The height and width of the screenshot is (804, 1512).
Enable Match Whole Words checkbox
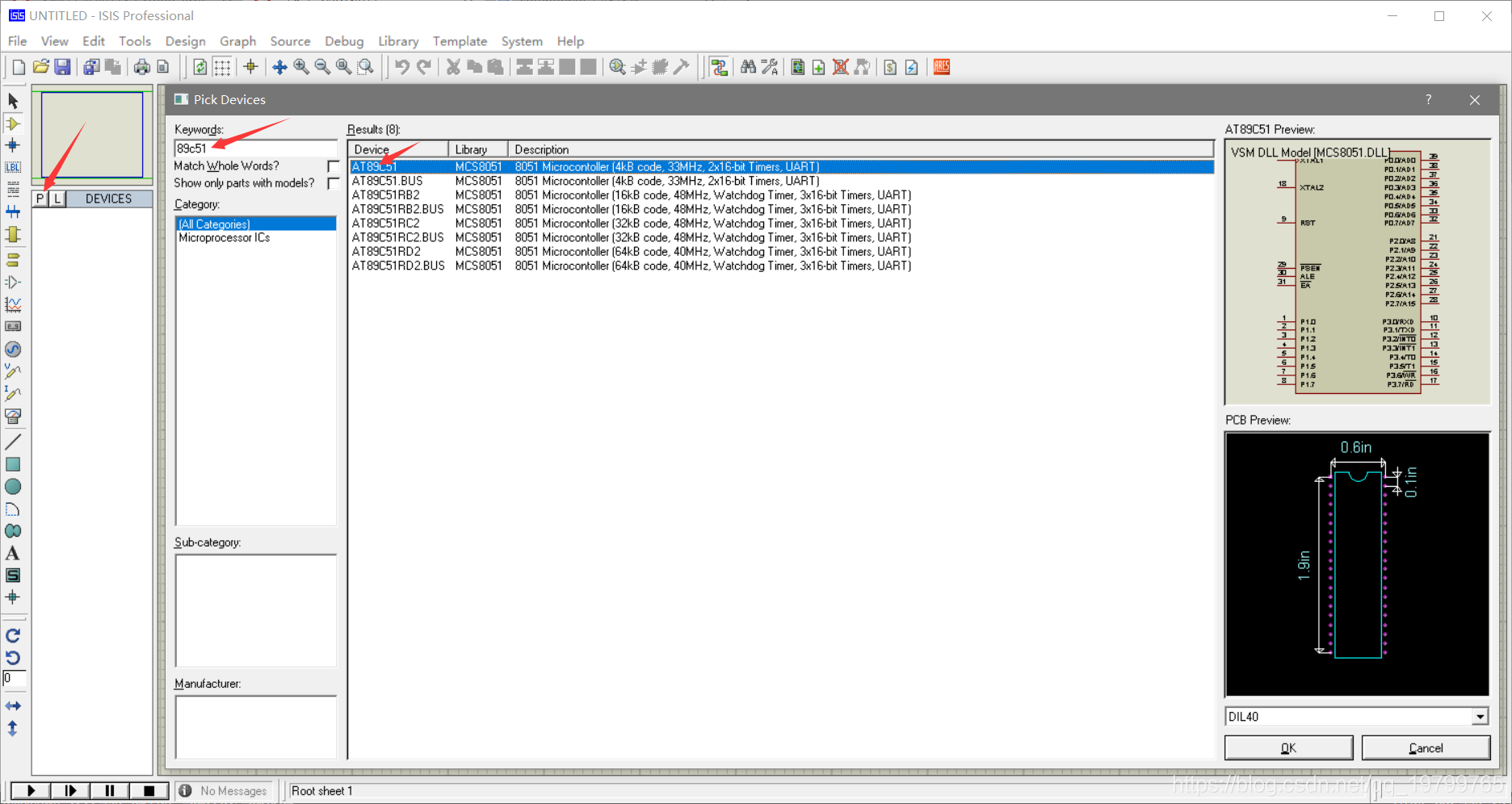pyautogui.click(x=333, y=166)
